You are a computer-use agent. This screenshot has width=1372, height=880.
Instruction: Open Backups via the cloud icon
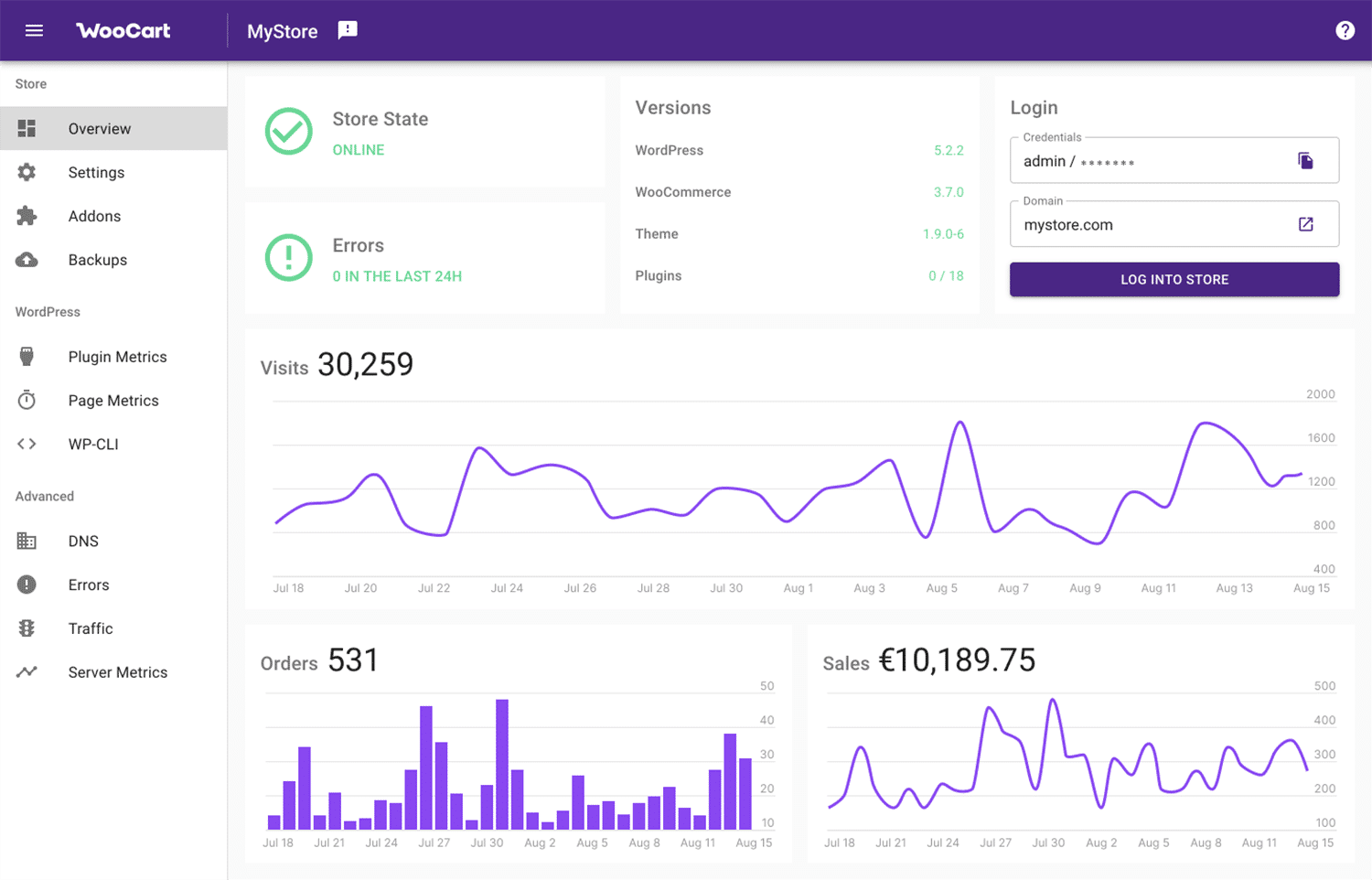coord(27,260)
